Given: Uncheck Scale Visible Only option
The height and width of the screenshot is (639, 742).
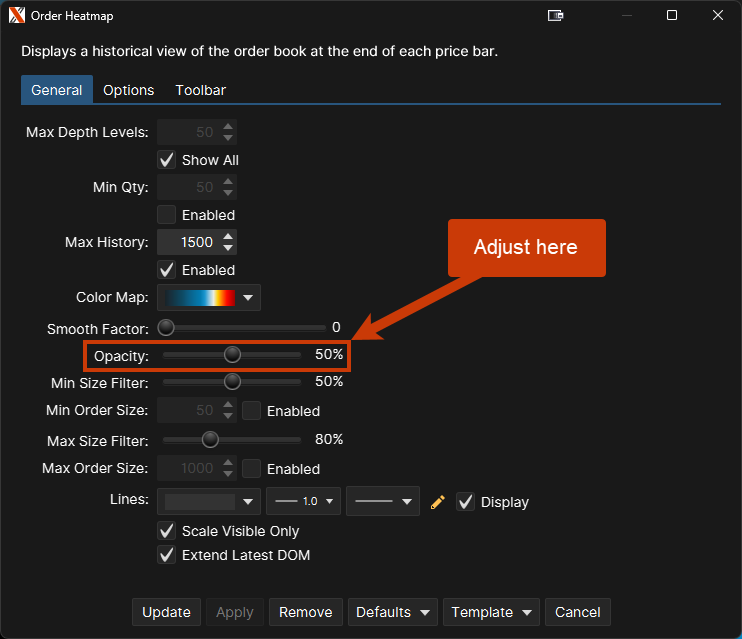Looking at the screenshot, I should pyautogui.click(x=167, y=531).
